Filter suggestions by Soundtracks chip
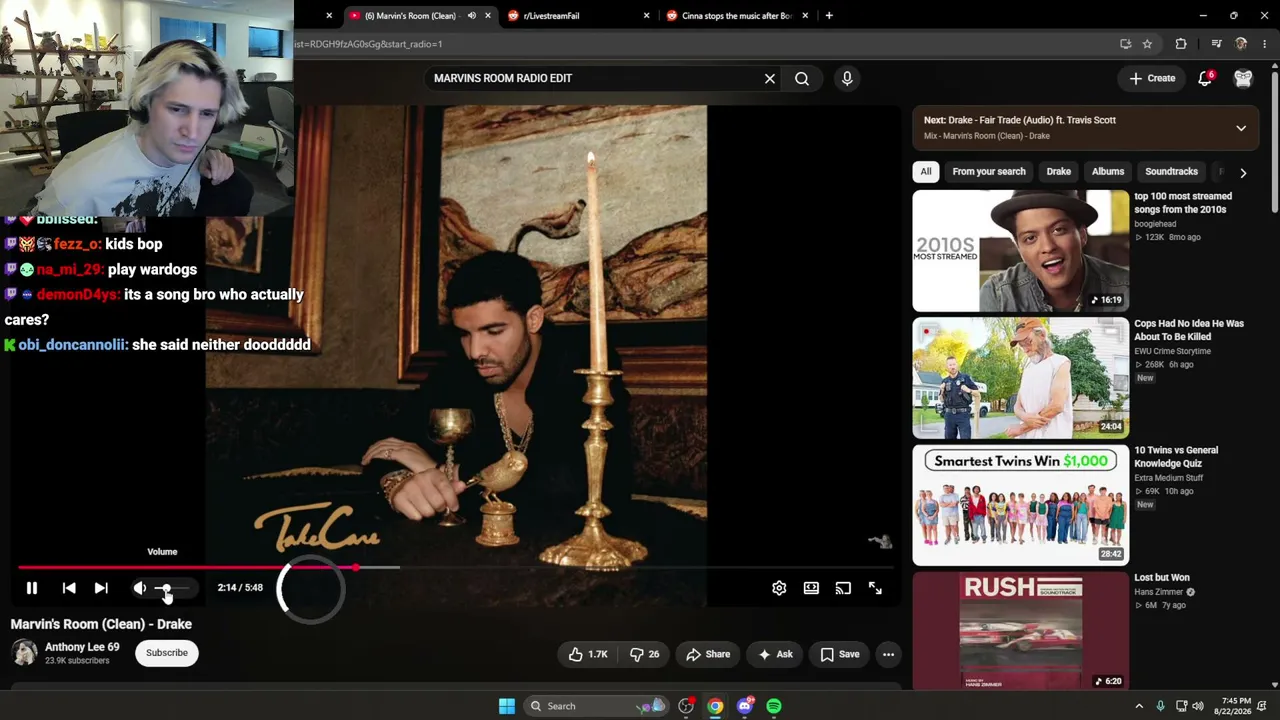Viewport: 1280px width, 720px height. point(1171,172)
